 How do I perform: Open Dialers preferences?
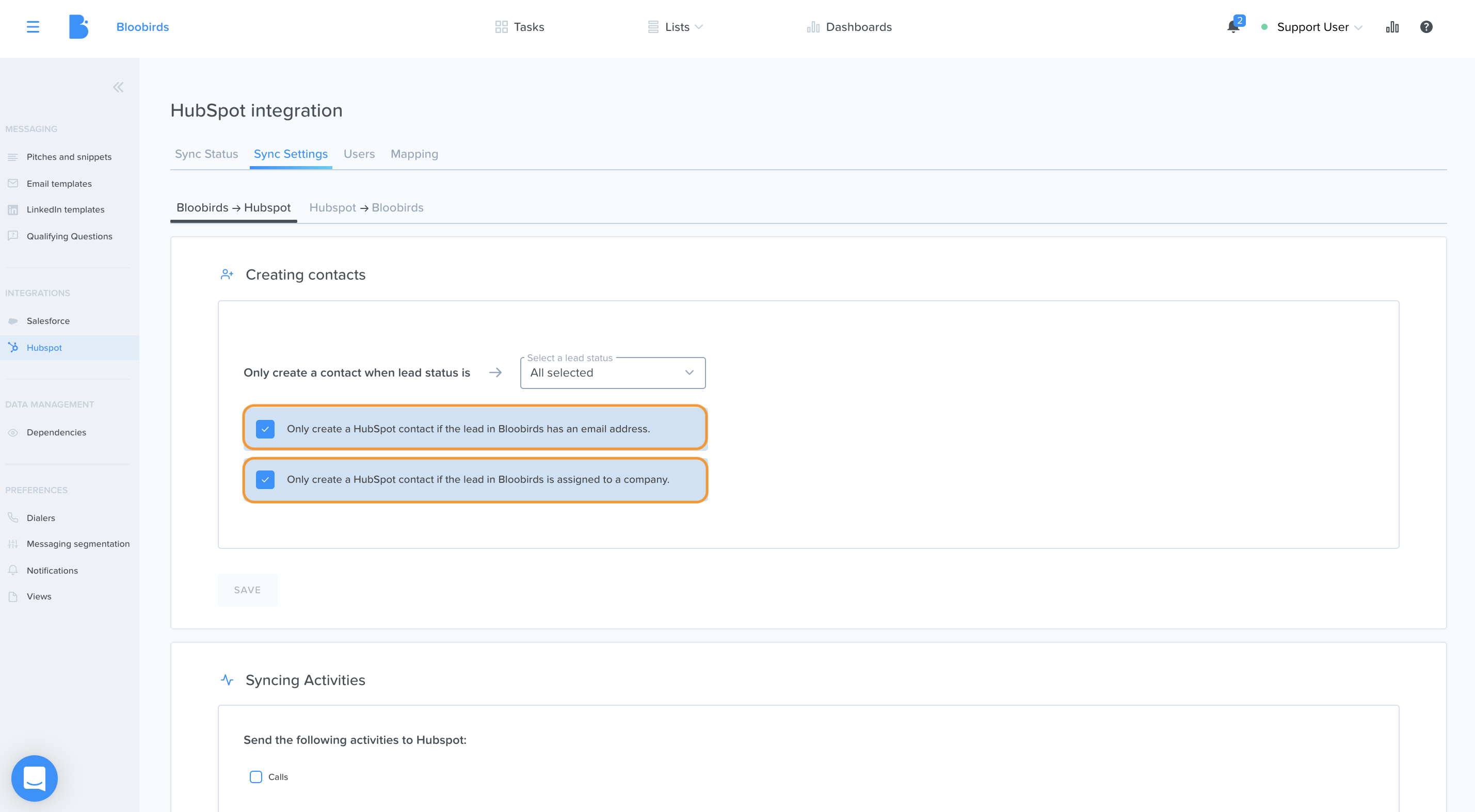tap(41, 518)
